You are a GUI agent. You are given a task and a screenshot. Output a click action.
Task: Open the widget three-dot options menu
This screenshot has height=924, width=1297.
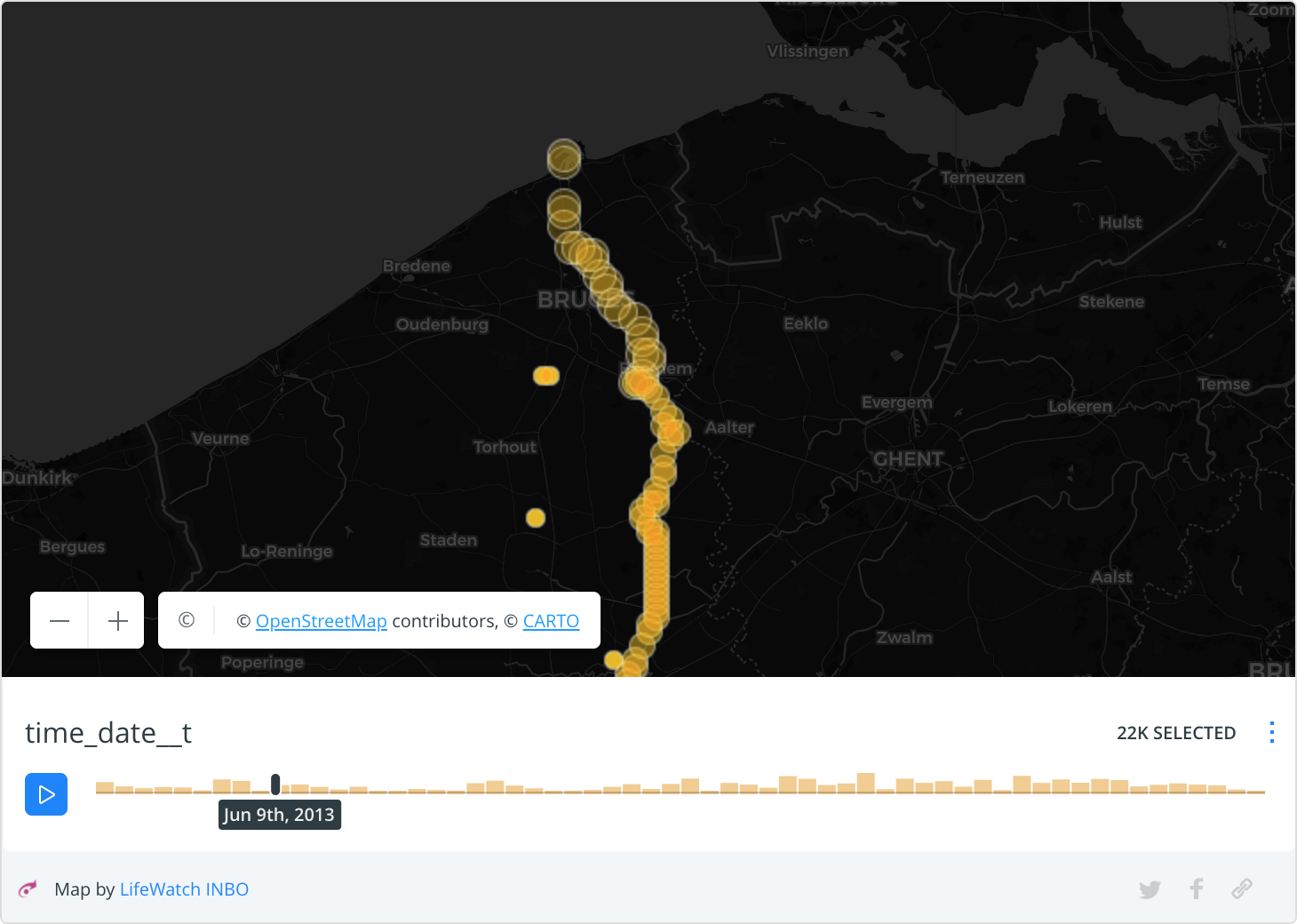pyautogui.click(x=1272, y=732)
